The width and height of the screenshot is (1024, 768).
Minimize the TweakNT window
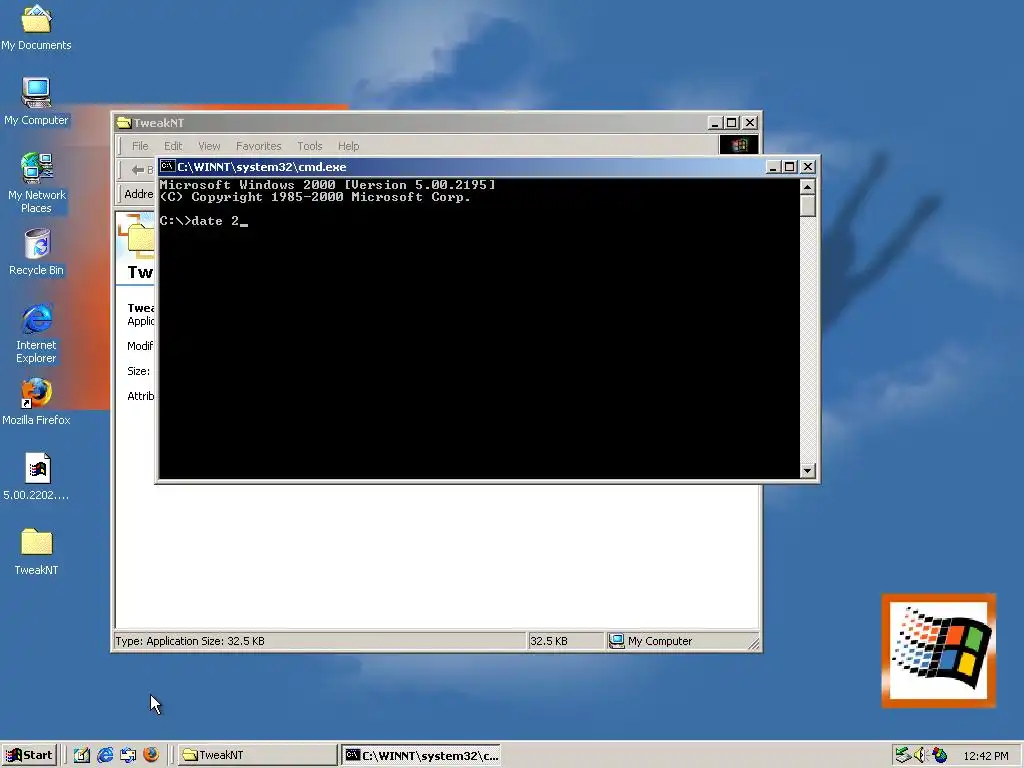(x=715, y=123)
